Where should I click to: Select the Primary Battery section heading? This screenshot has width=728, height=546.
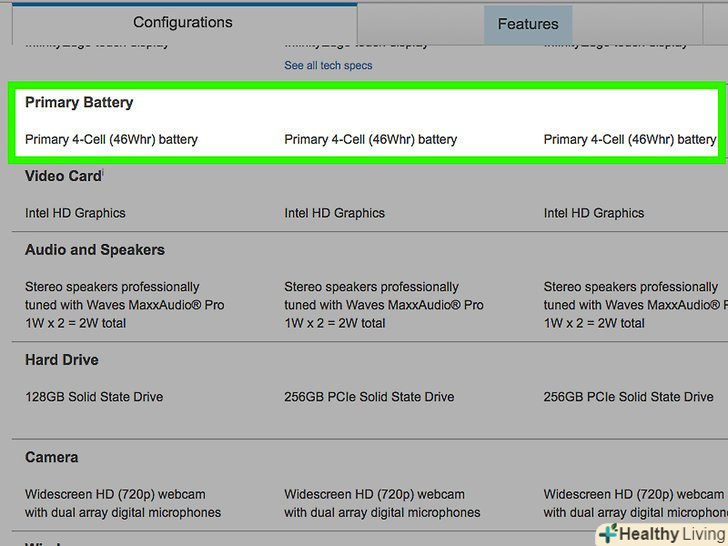tap(79, 102)
